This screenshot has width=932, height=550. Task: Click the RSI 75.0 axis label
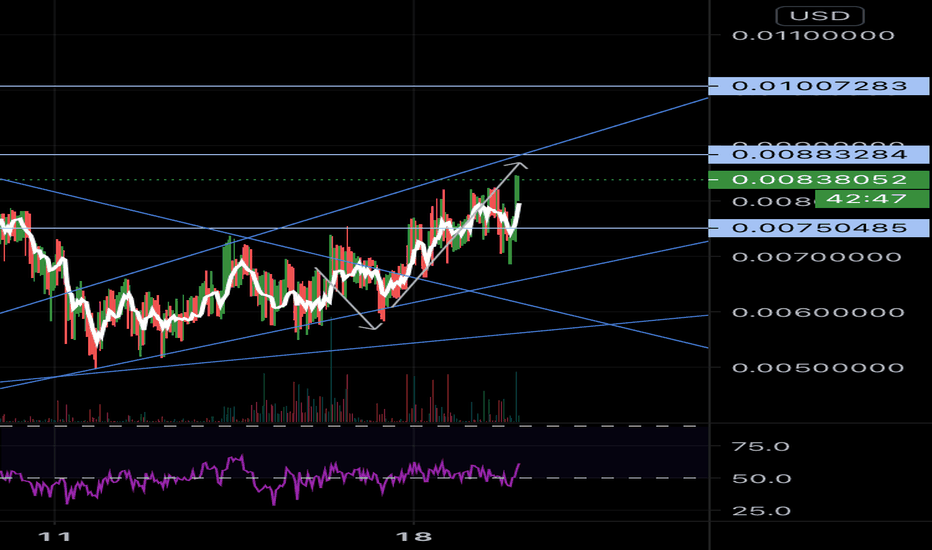click(761, 447)
